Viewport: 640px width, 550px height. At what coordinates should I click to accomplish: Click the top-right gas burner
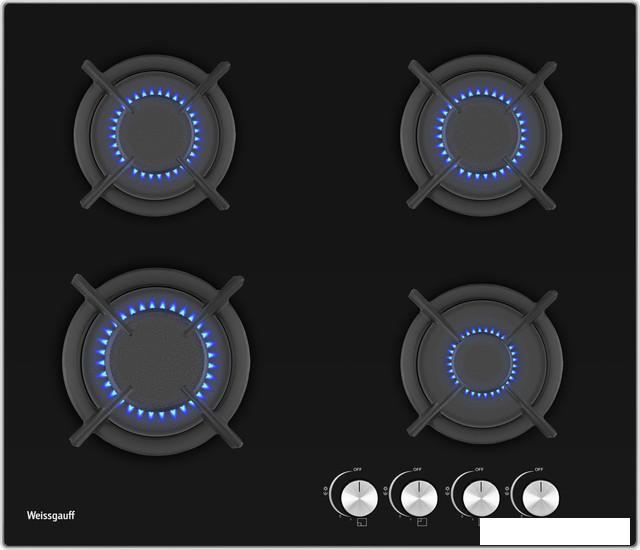click(x=480, y=134)
